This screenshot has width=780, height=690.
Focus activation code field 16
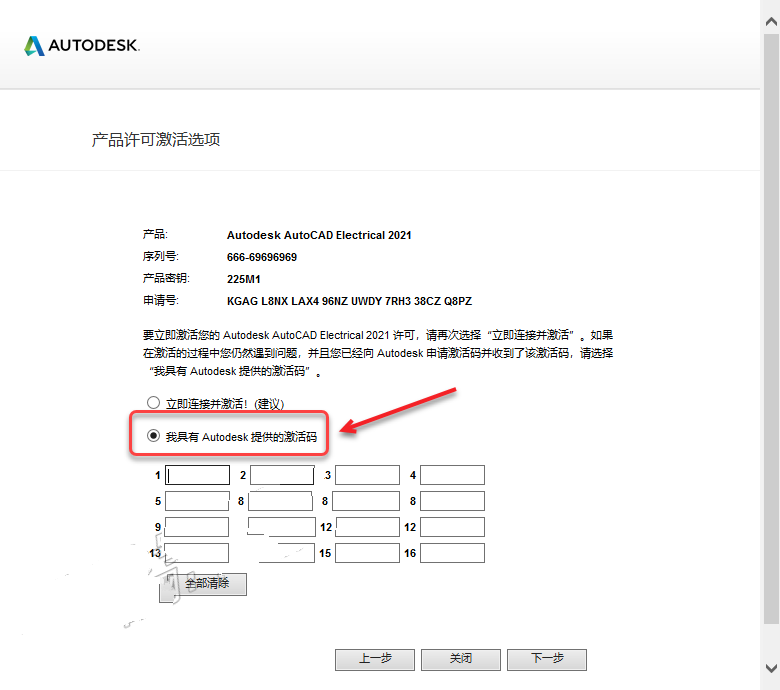[452, 553]
